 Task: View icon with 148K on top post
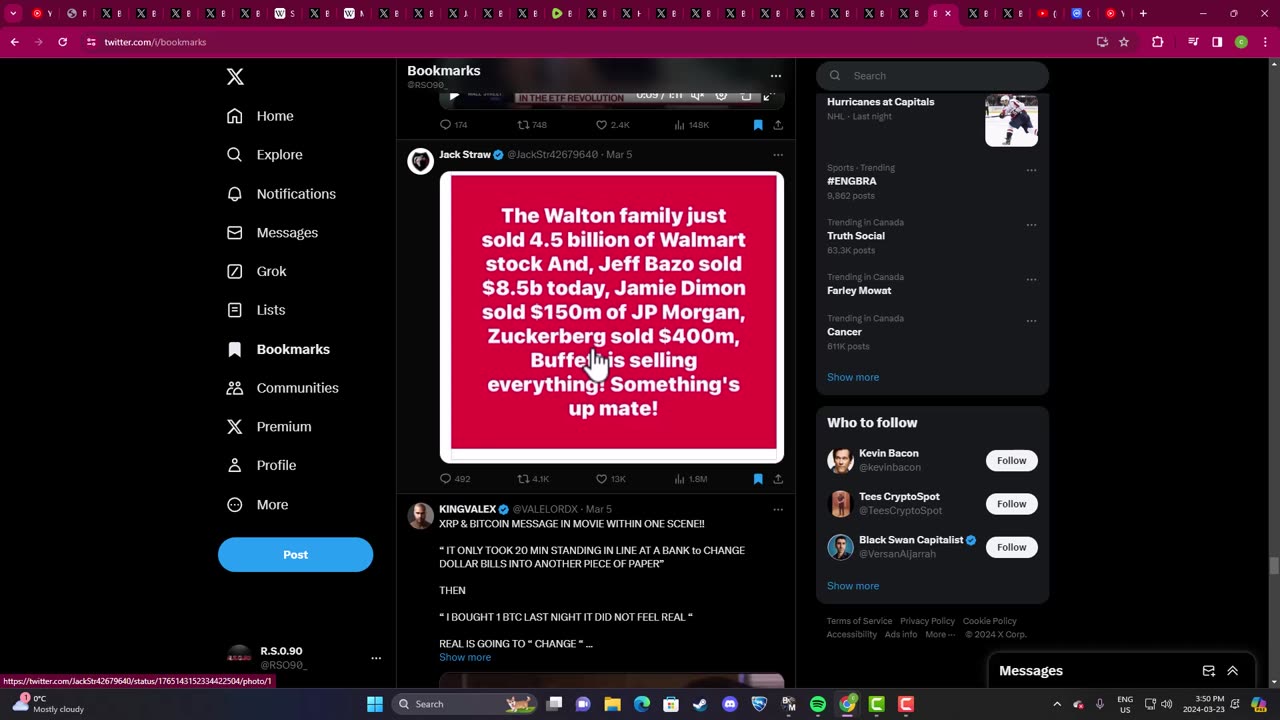[x=679, y=125]
